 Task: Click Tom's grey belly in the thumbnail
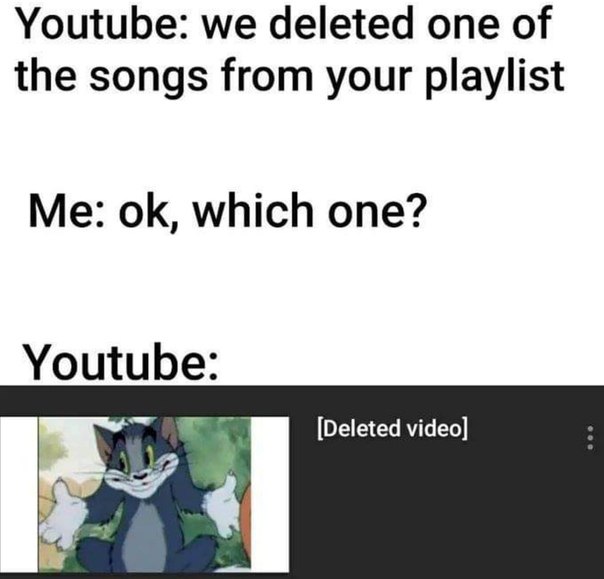coord(143,535)
